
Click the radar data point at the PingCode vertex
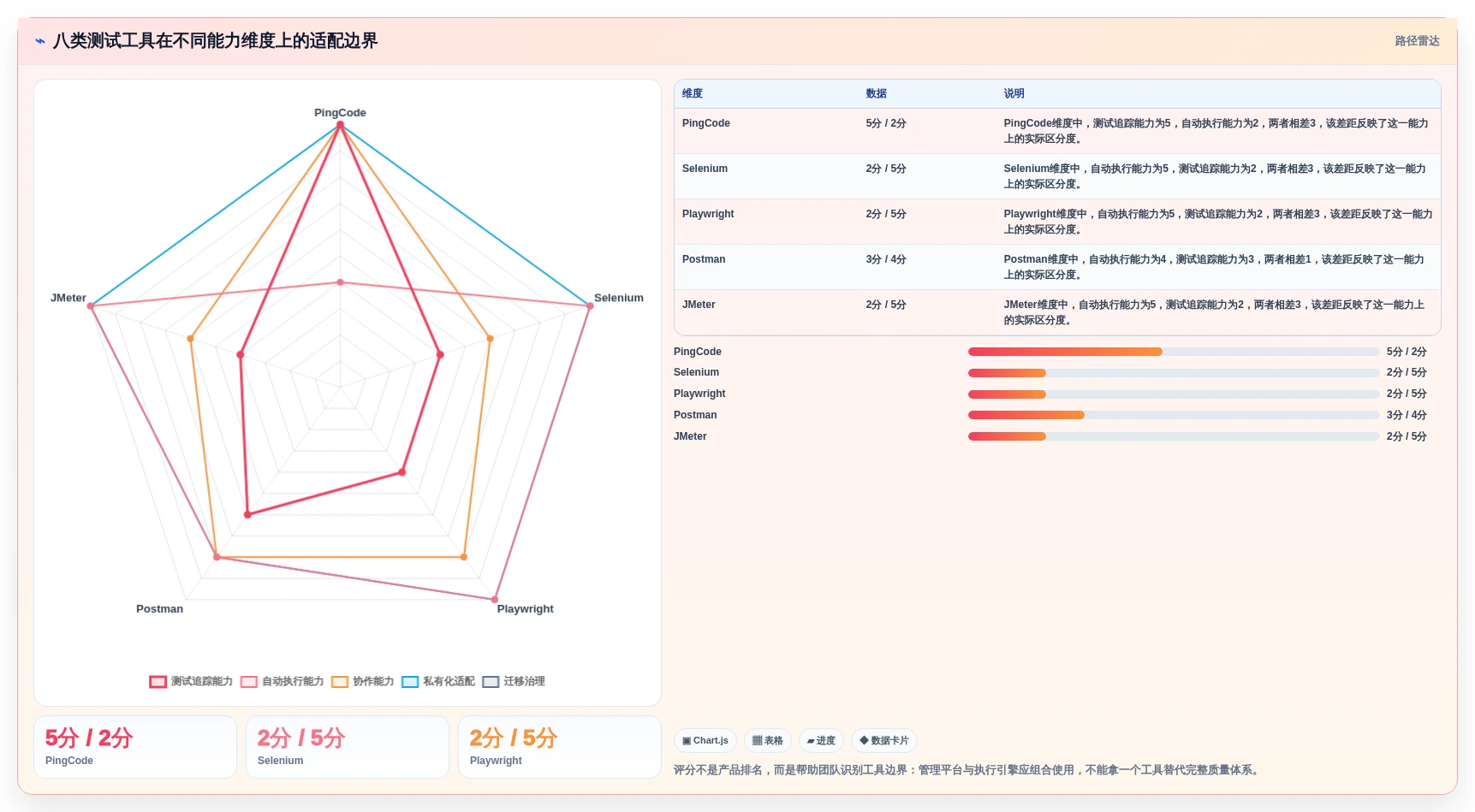pyautogui.click(x=340, y=125)
